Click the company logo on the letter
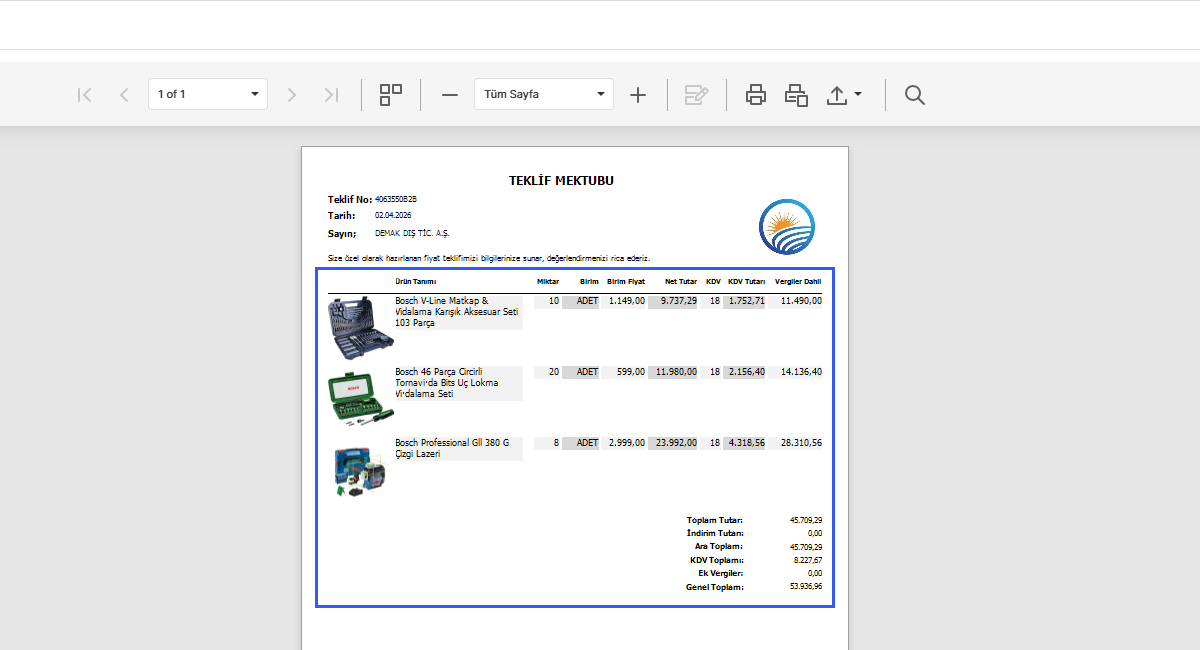This screenshot has height=650, width=1200. click(787, 226)
